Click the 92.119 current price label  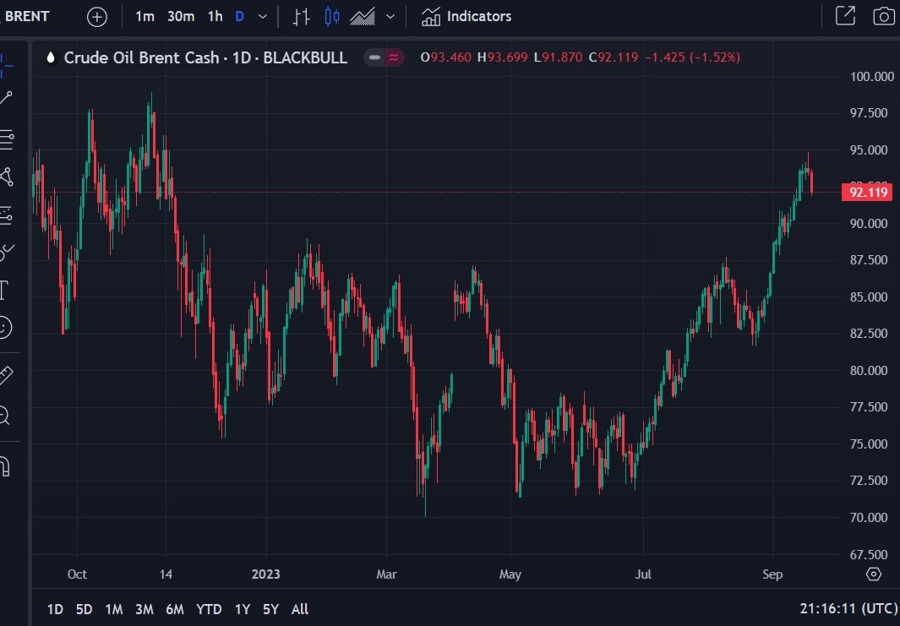867,192
